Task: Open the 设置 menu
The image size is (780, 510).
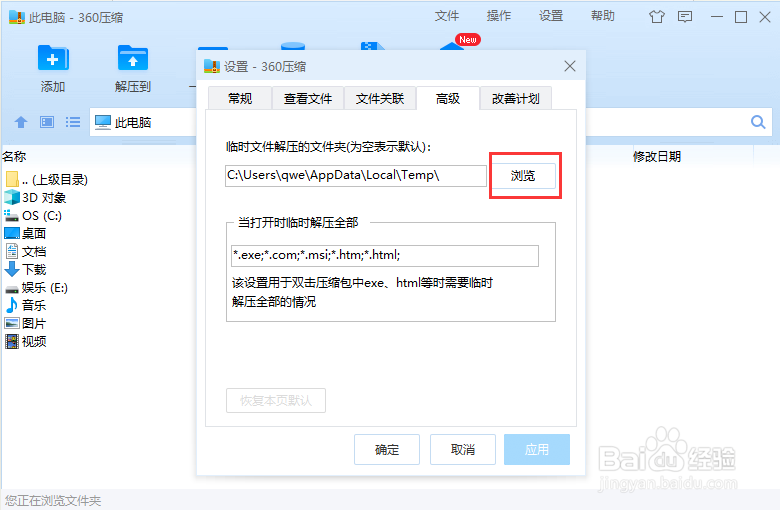Action: tap(551, 16)
